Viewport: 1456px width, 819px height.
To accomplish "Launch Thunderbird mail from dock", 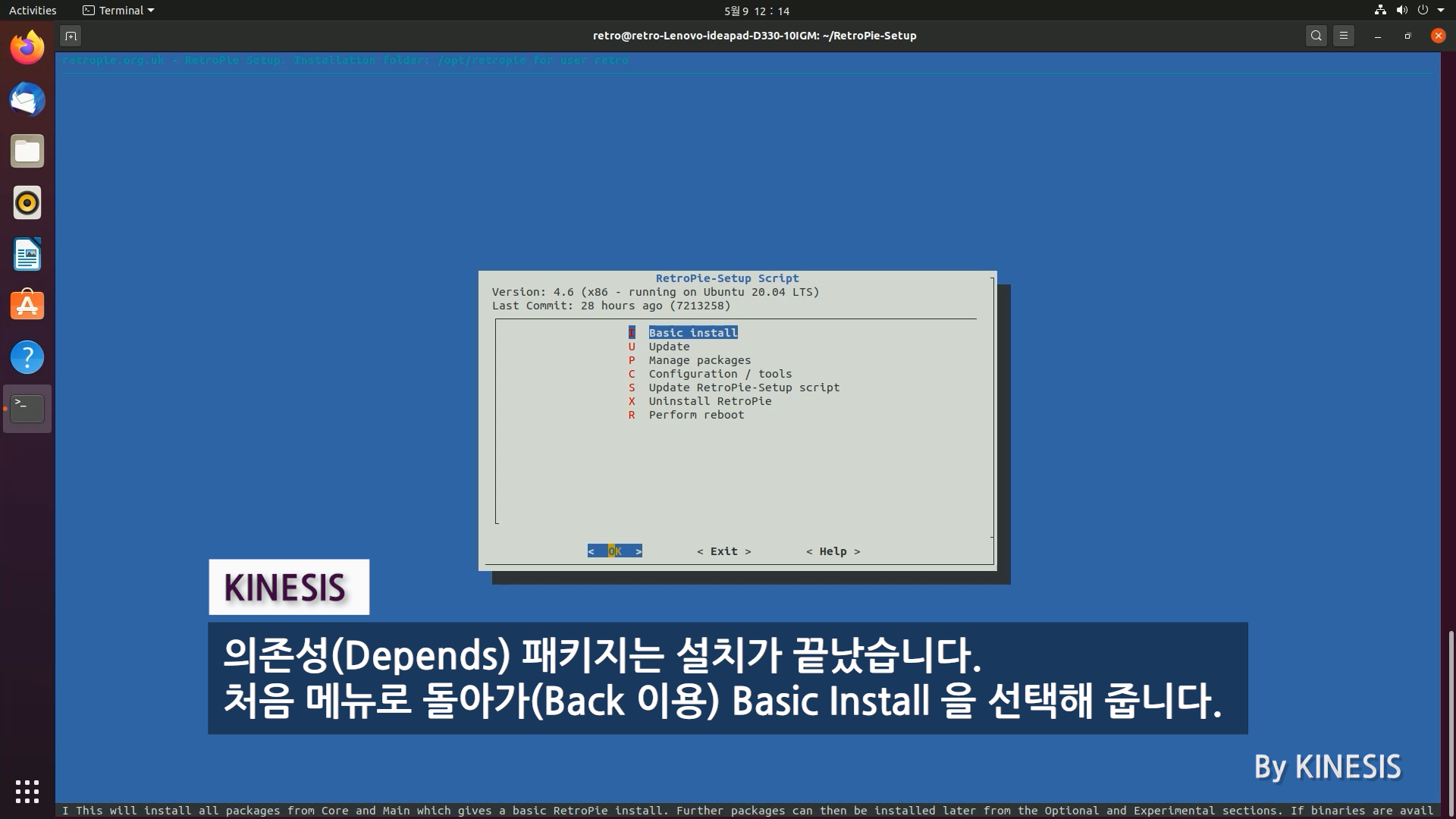I will (x=27, y=100).
